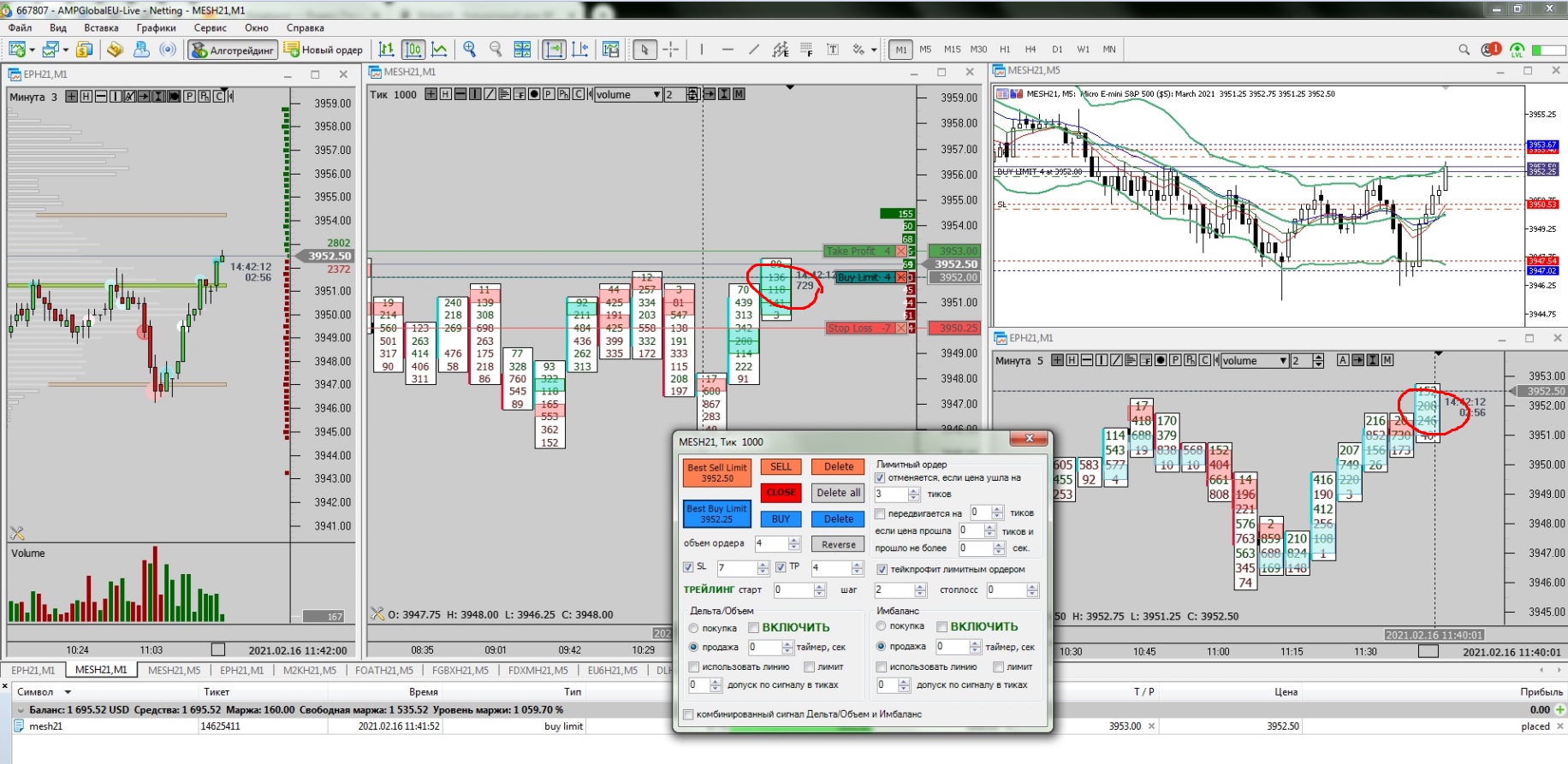Select the crosshair tool
1568x764 pixels.
671,50
